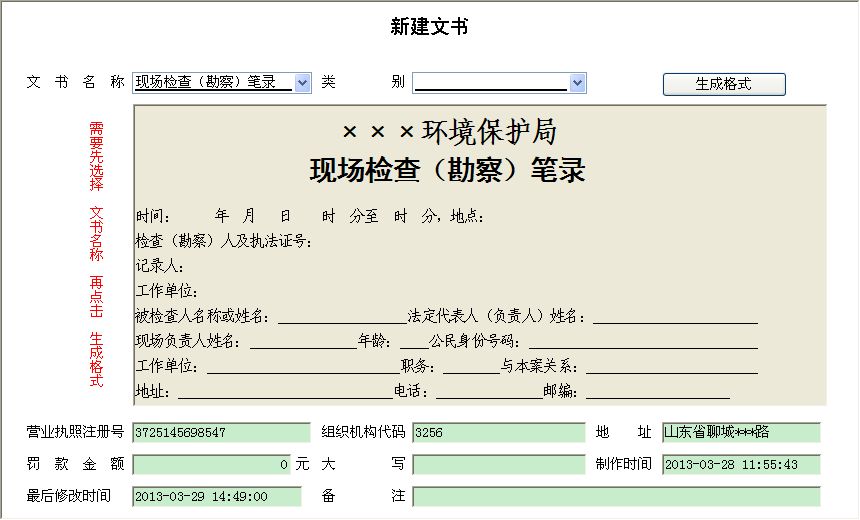Click the blank after 被检查人名称或姓名
The image size is (860, 520).
pyautogui.click(x=342, y=316)
